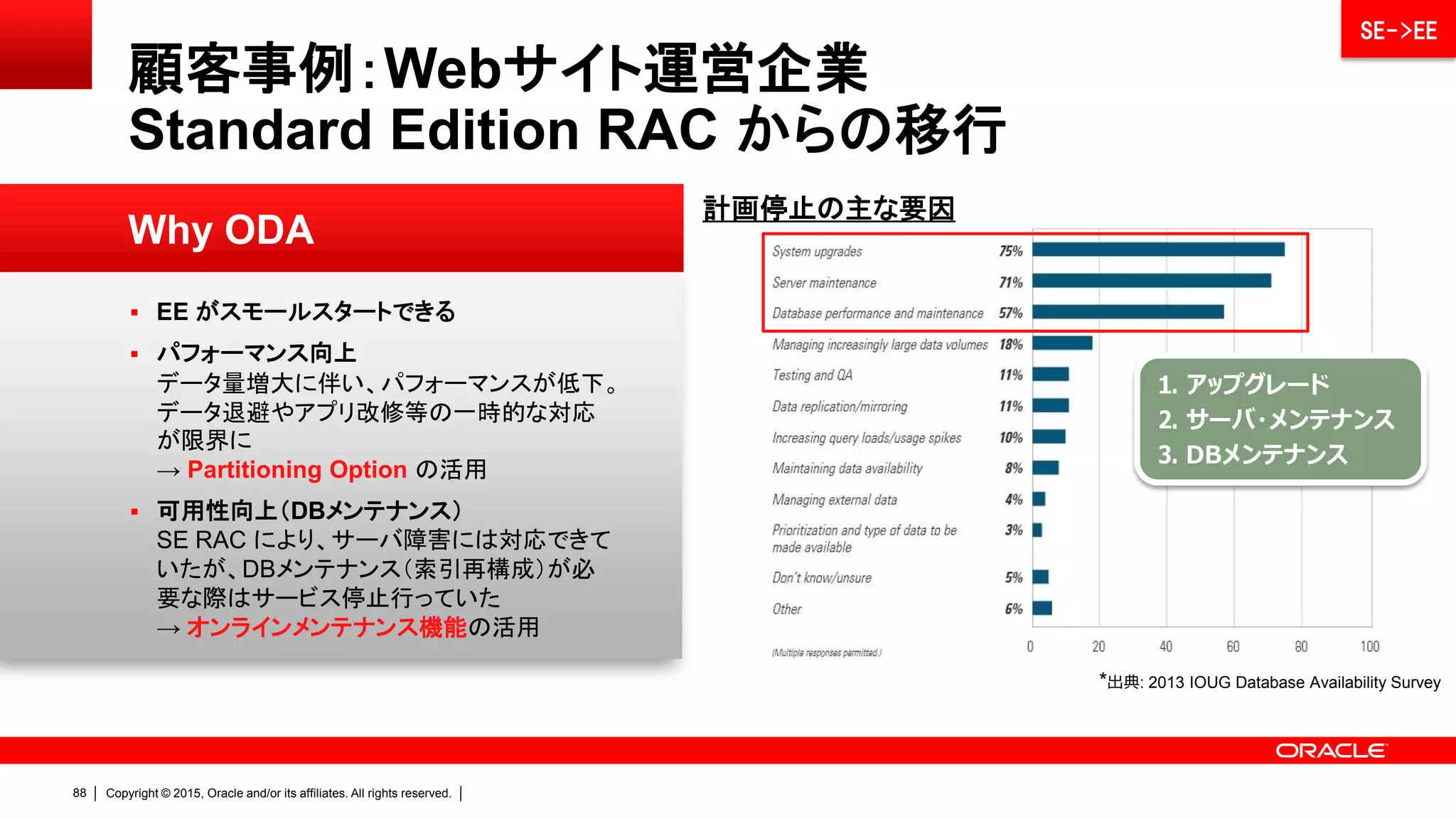
Task: Click bullet 'EE がスモールスタートできる'
Action: click(x=306, y=311)
